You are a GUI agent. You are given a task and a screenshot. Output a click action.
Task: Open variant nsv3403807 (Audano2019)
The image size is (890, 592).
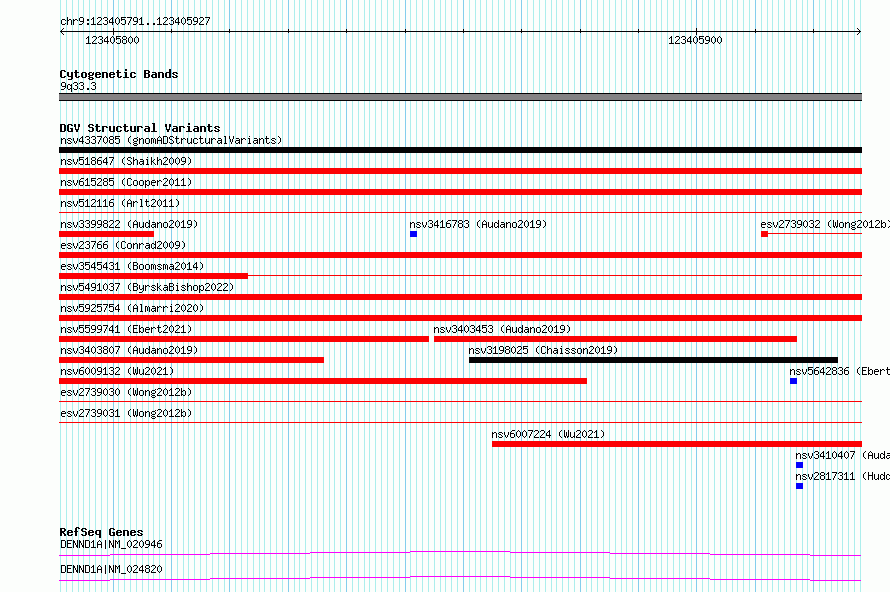point(129,350)
